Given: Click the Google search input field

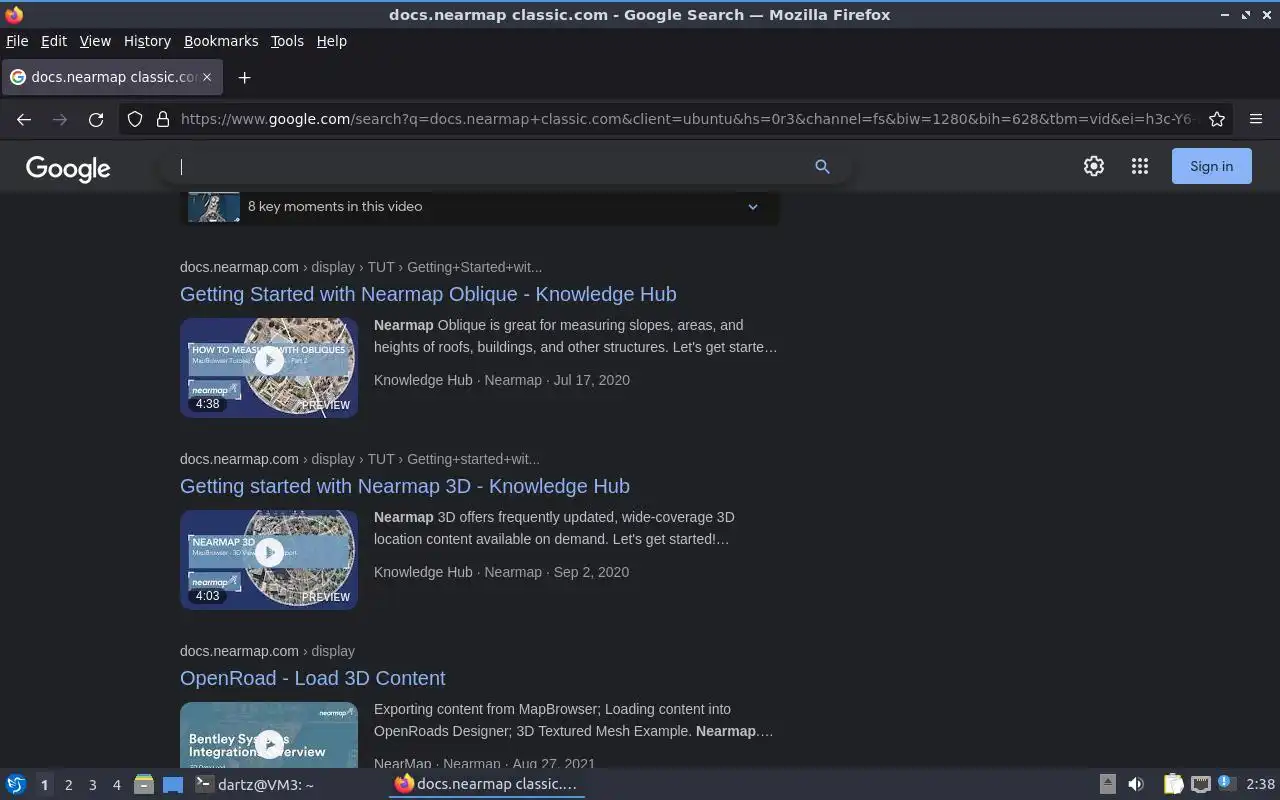Looking at the screenshot, I should pos(490,167).
